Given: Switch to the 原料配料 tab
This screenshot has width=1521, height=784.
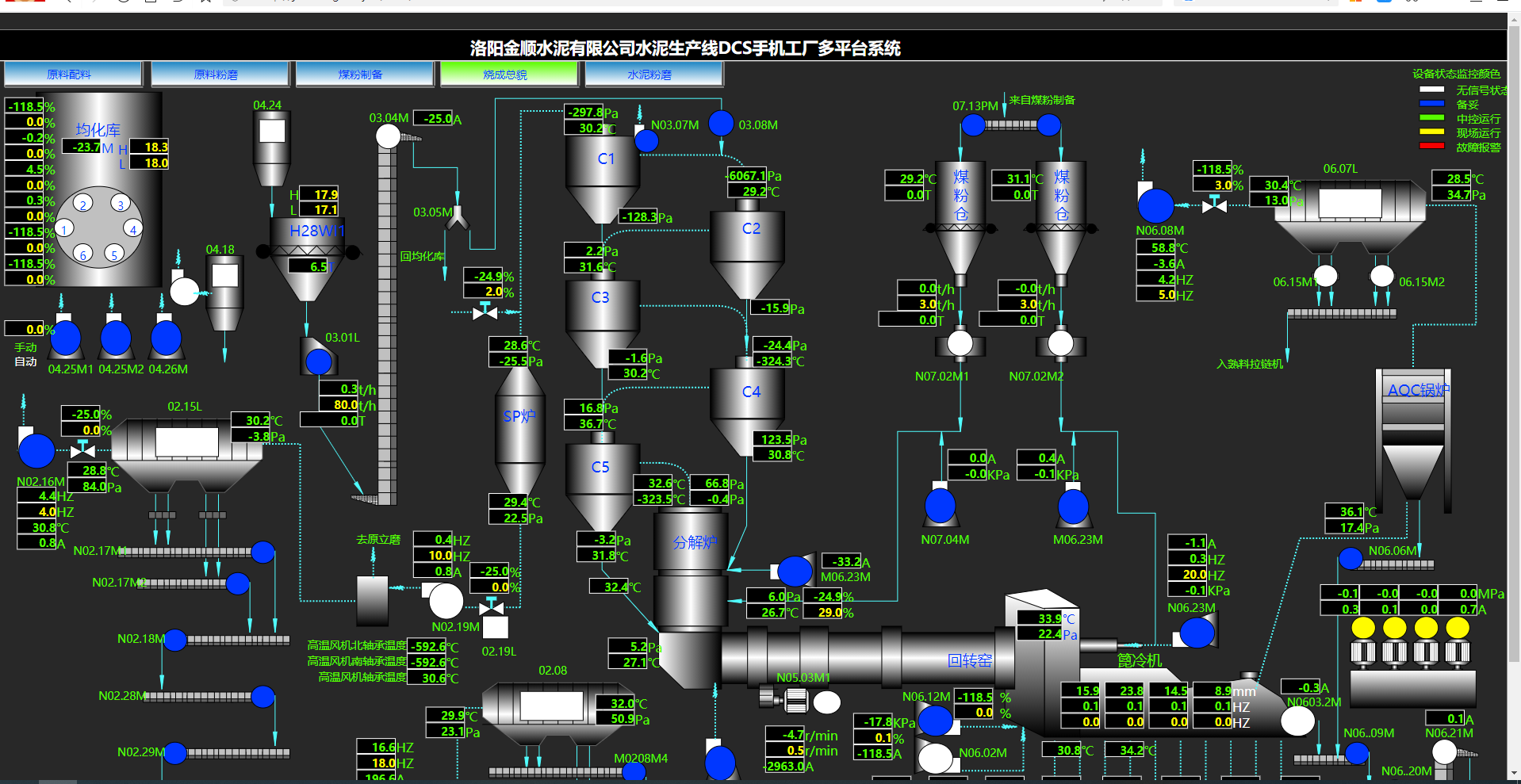Looking at the screenshot, I should 72,74.
